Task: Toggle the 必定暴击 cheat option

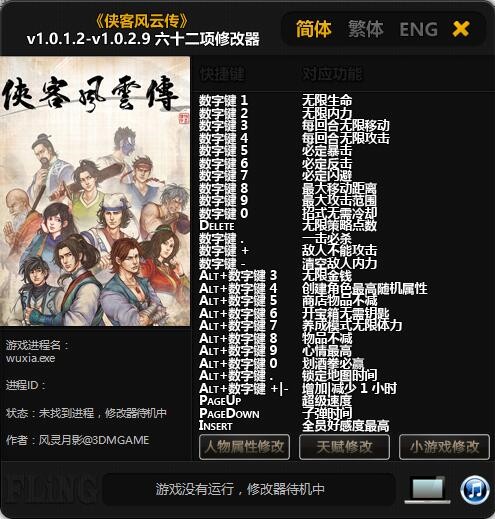Action: click(327, 151)
